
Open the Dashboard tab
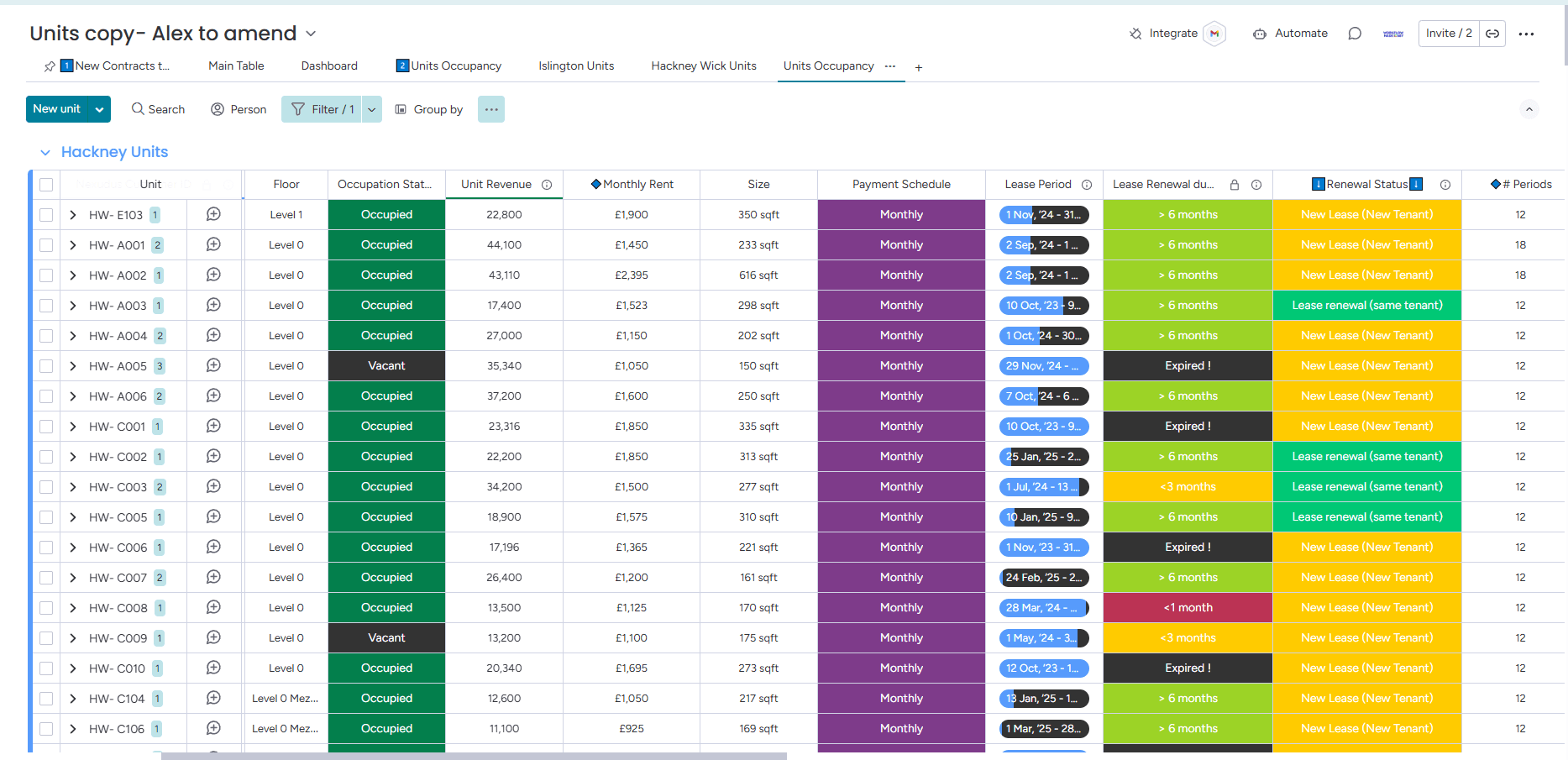click(x=329, y=66)
